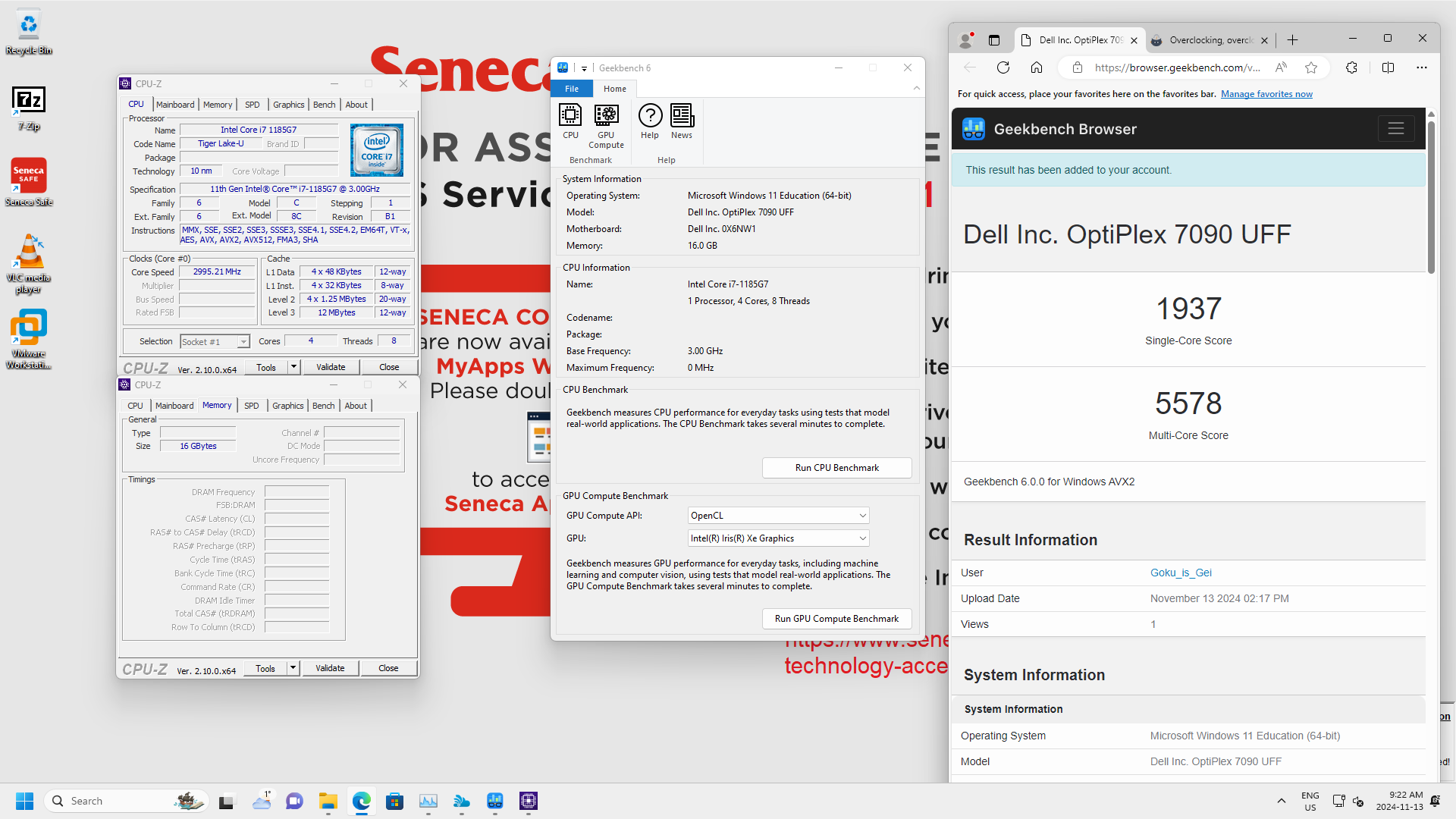
Task: Open About tab in lower CPU-Z window
Action: (356, 406)
